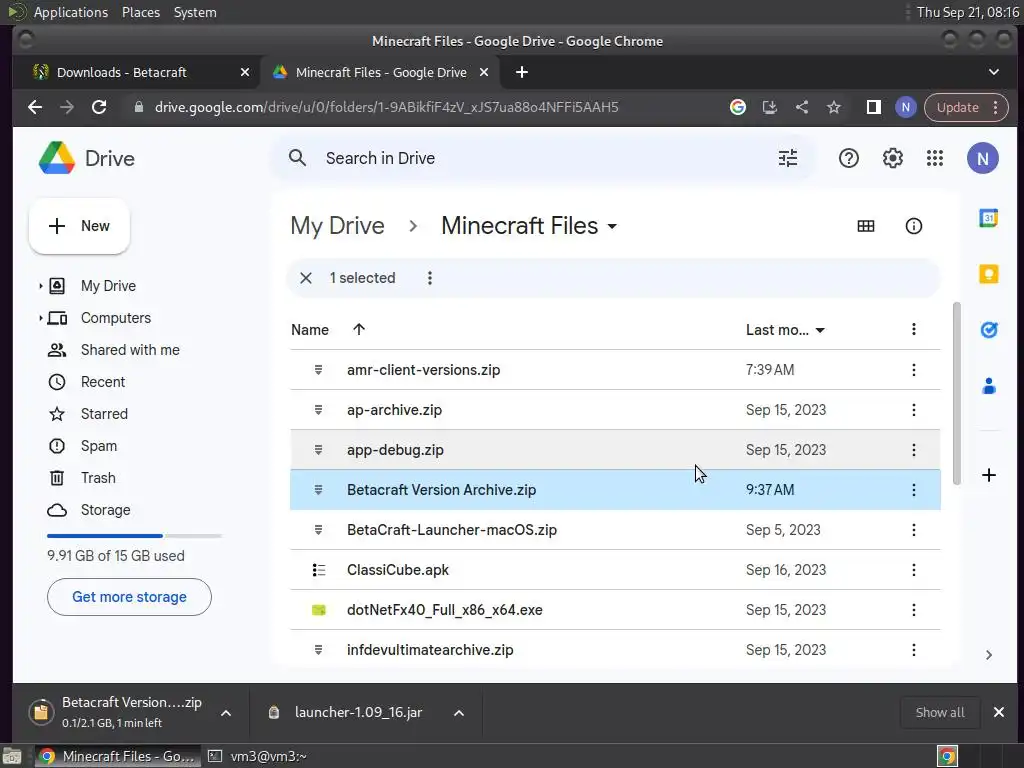The height and width of the screenshot is (768, 1024).
Task: Open a new Chrome tab
Action: [x=521, y=72]
